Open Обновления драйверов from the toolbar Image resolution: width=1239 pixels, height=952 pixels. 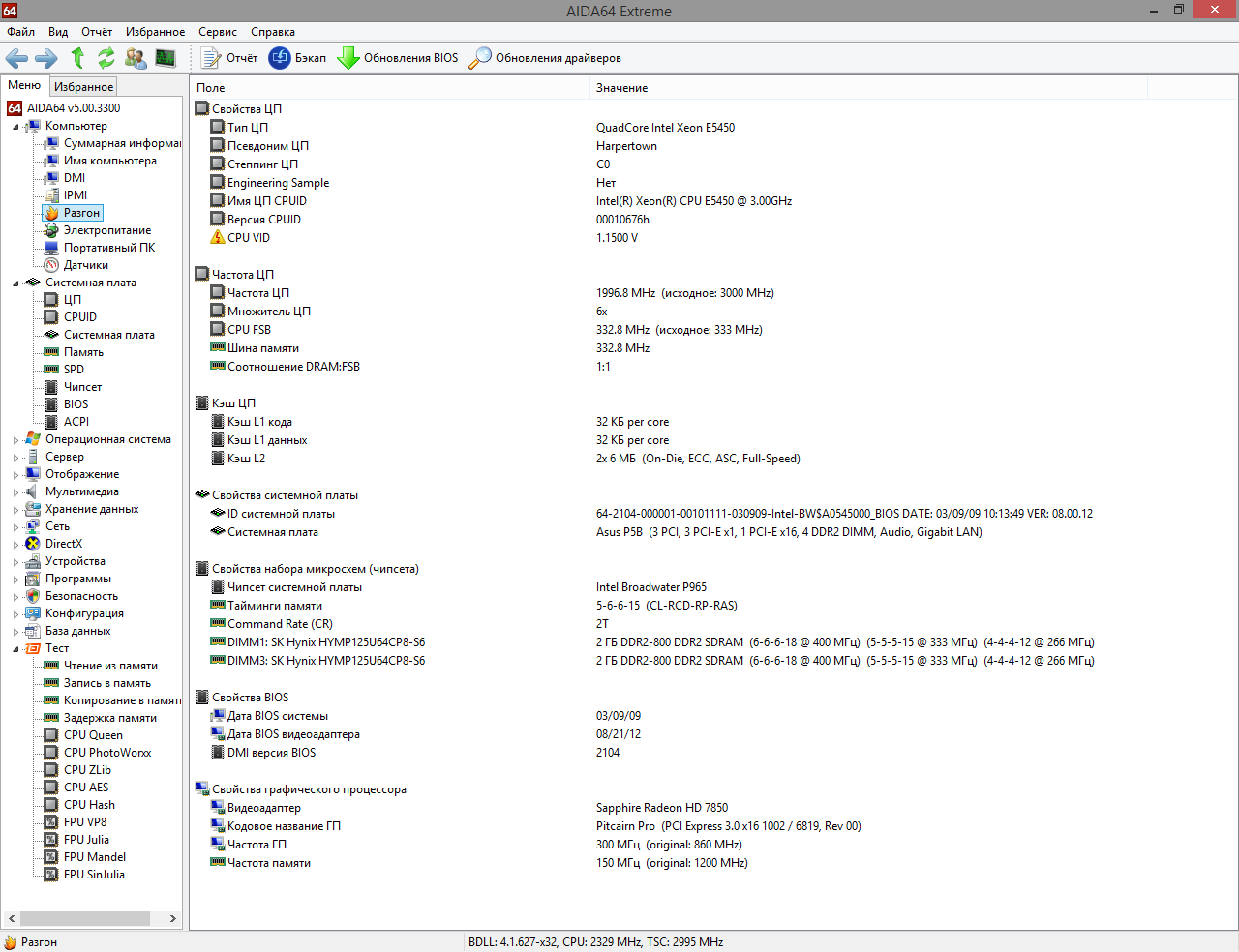click(545, 58)
